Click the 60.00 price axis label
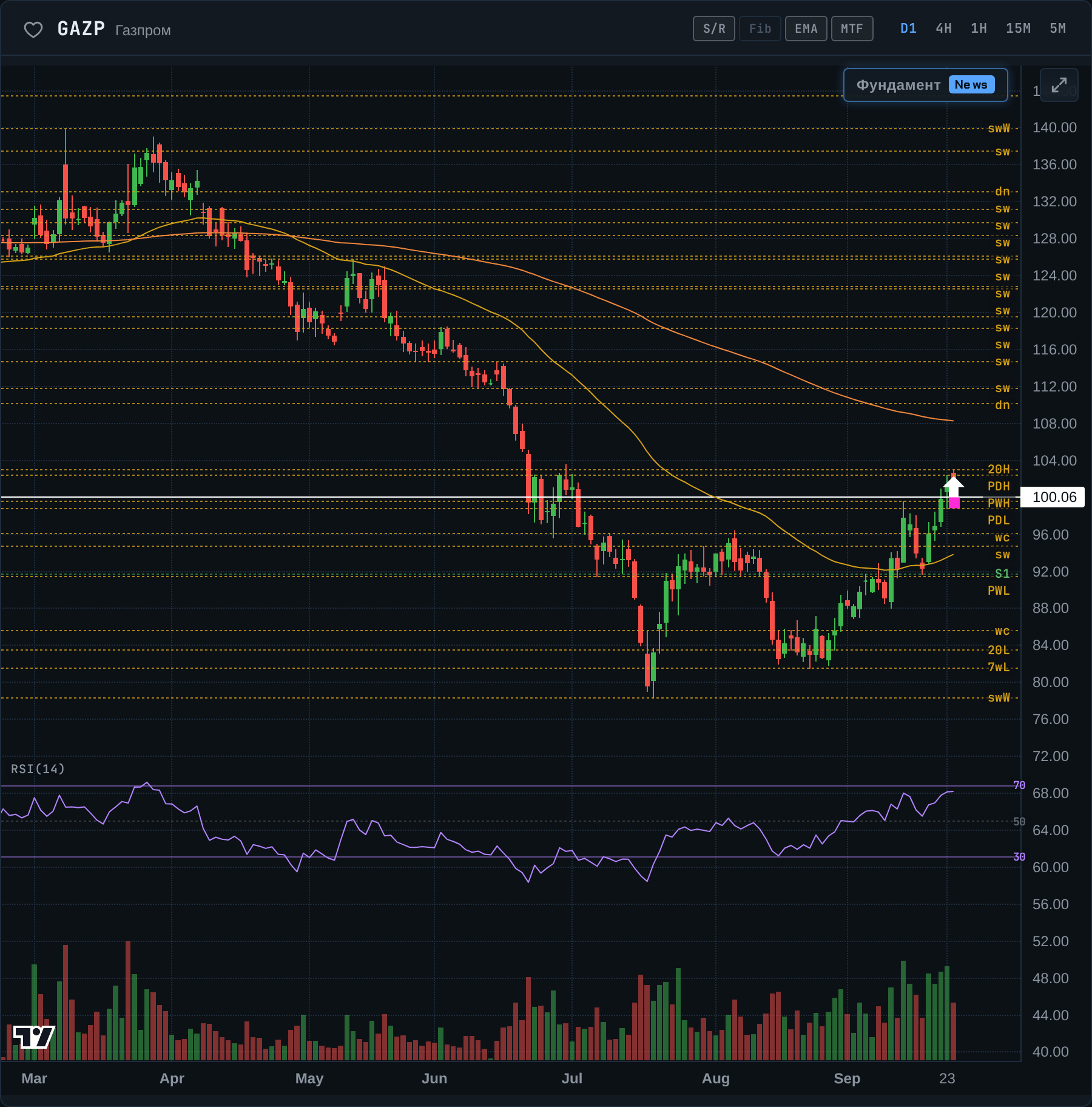1092x1107 pixels. point(1051,867)
